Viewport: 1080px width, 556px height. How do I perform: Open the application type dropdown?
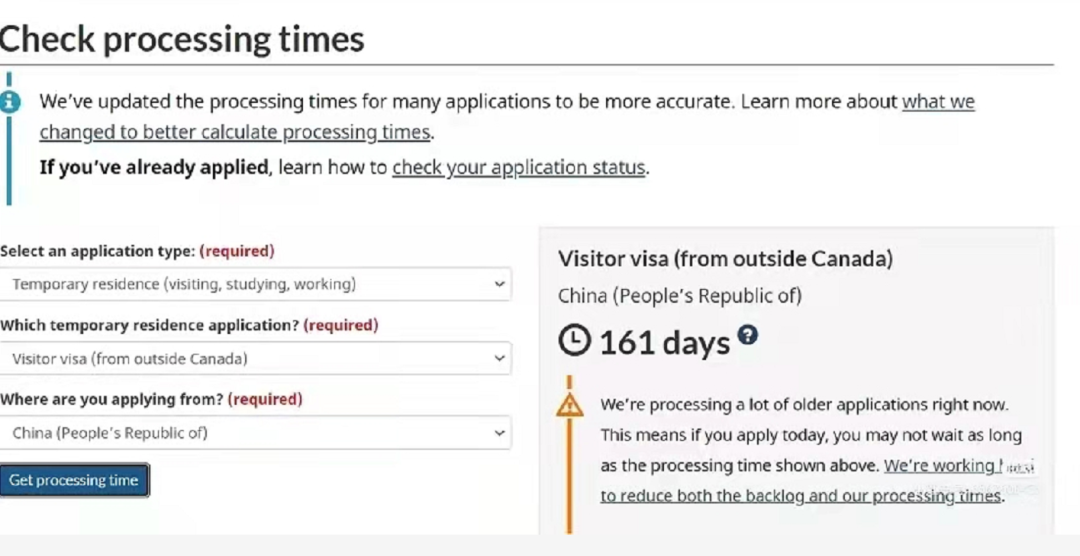coord(255,284)
